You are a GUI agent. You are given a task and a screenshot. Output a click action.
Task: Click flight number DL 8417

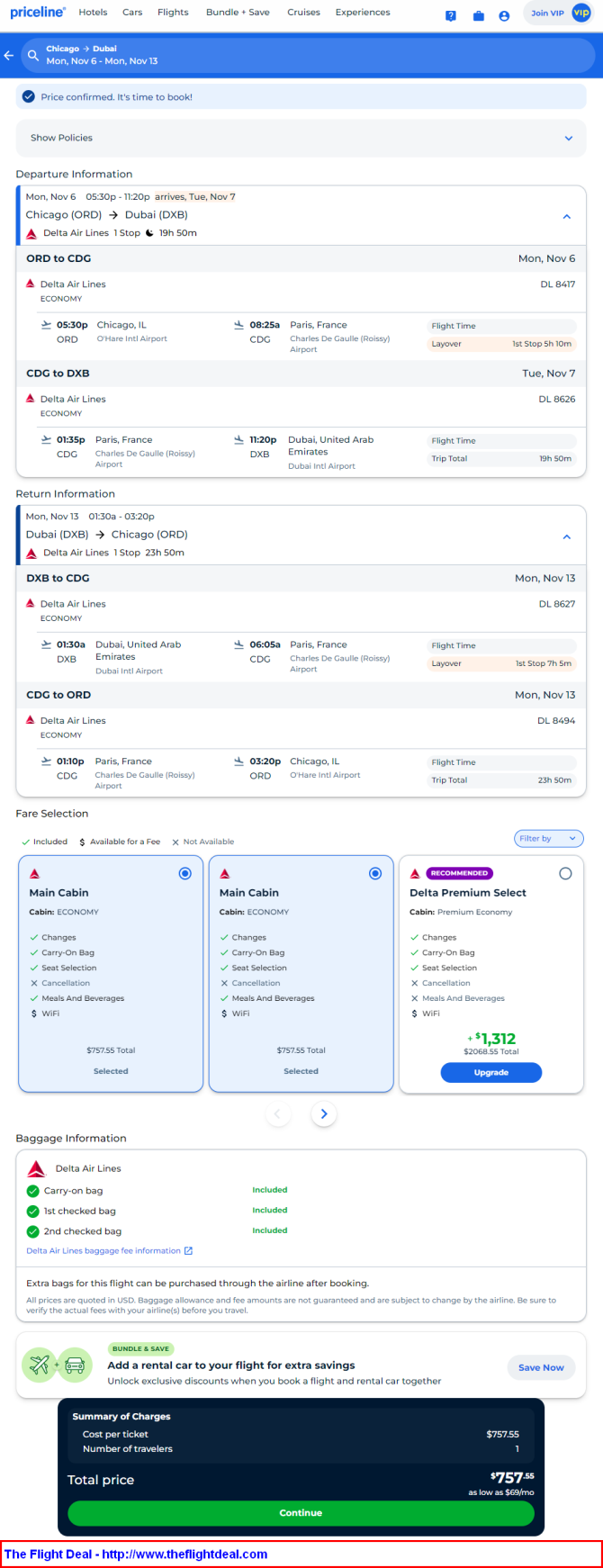(557, 284)
